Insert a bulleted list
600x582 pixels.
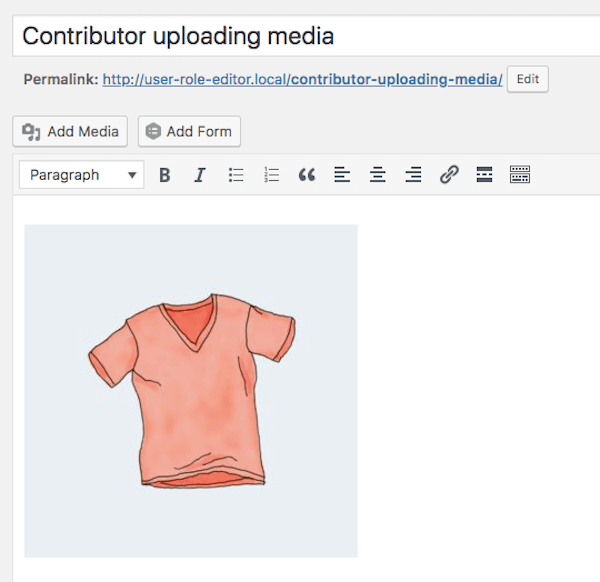[x=236, y=175]
